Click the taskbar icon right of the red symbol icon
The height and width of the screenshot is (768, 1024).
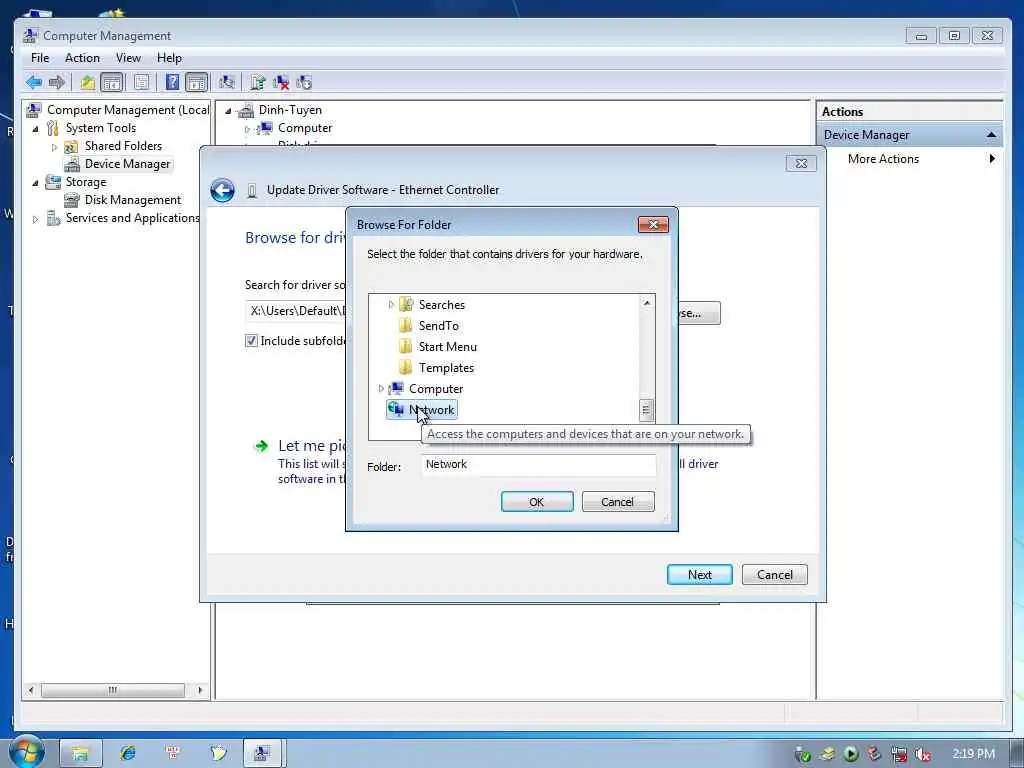(x=219, y=753)
